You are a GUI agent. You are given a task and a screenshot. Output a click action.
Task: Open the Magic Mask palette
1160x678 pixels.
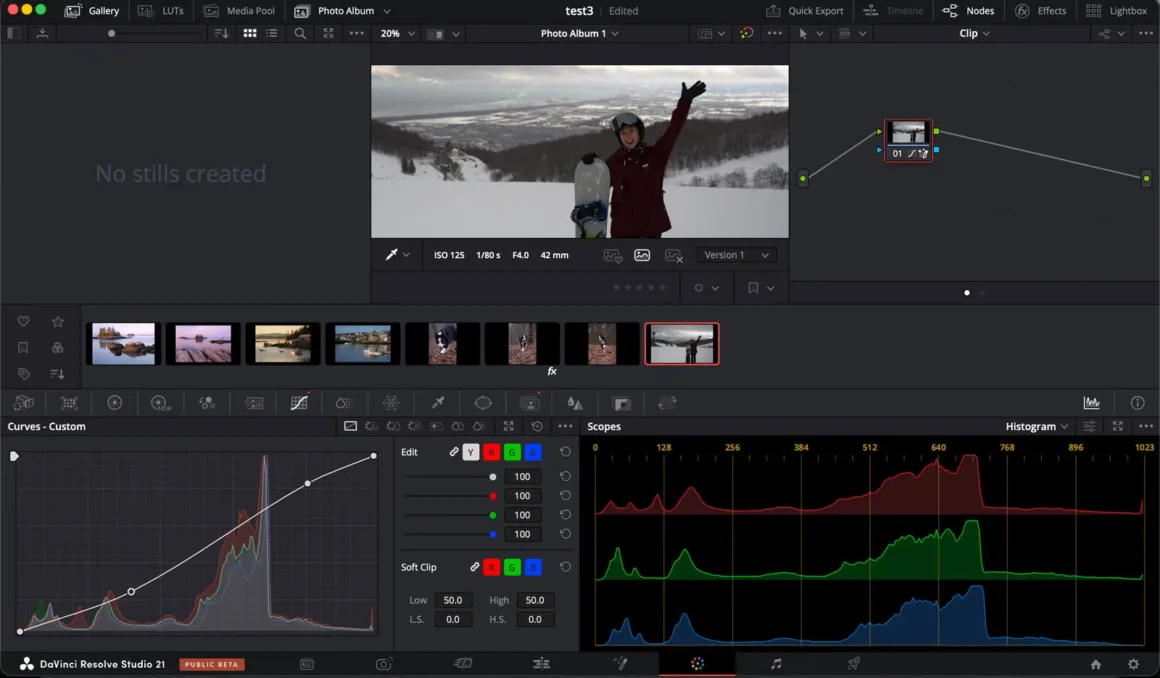point(529,402)
